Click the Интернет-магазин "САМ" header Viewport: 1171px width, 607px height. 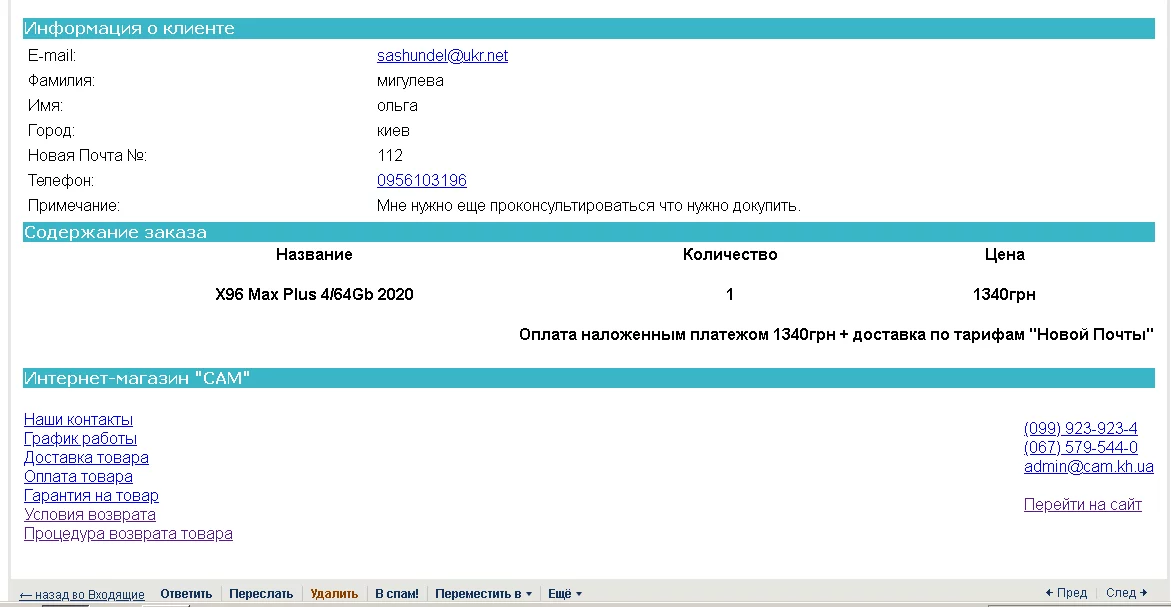[x=588, y=378]
